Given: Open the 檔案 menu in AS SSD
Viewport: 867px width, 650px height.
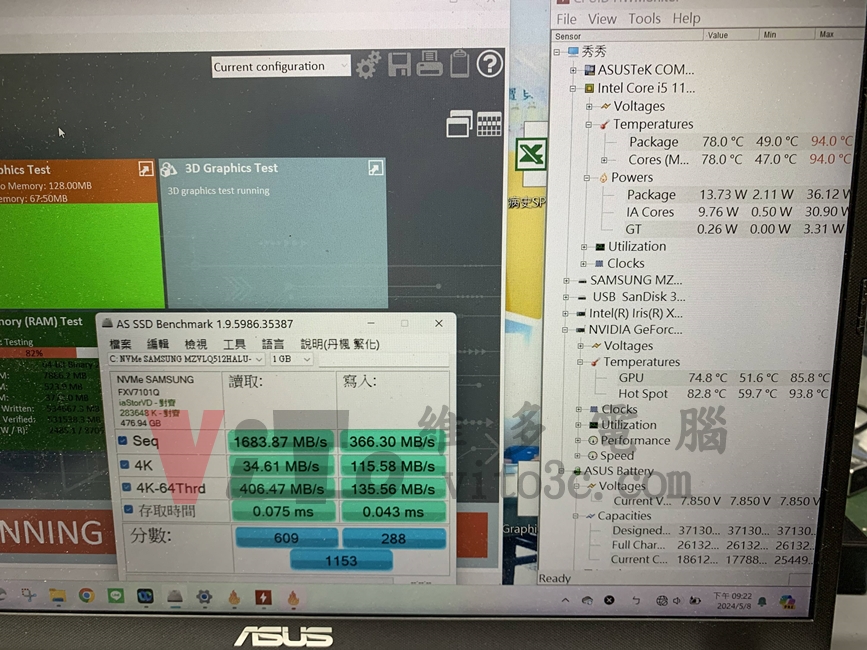Looking at the screenshot, I should (120, 344).
